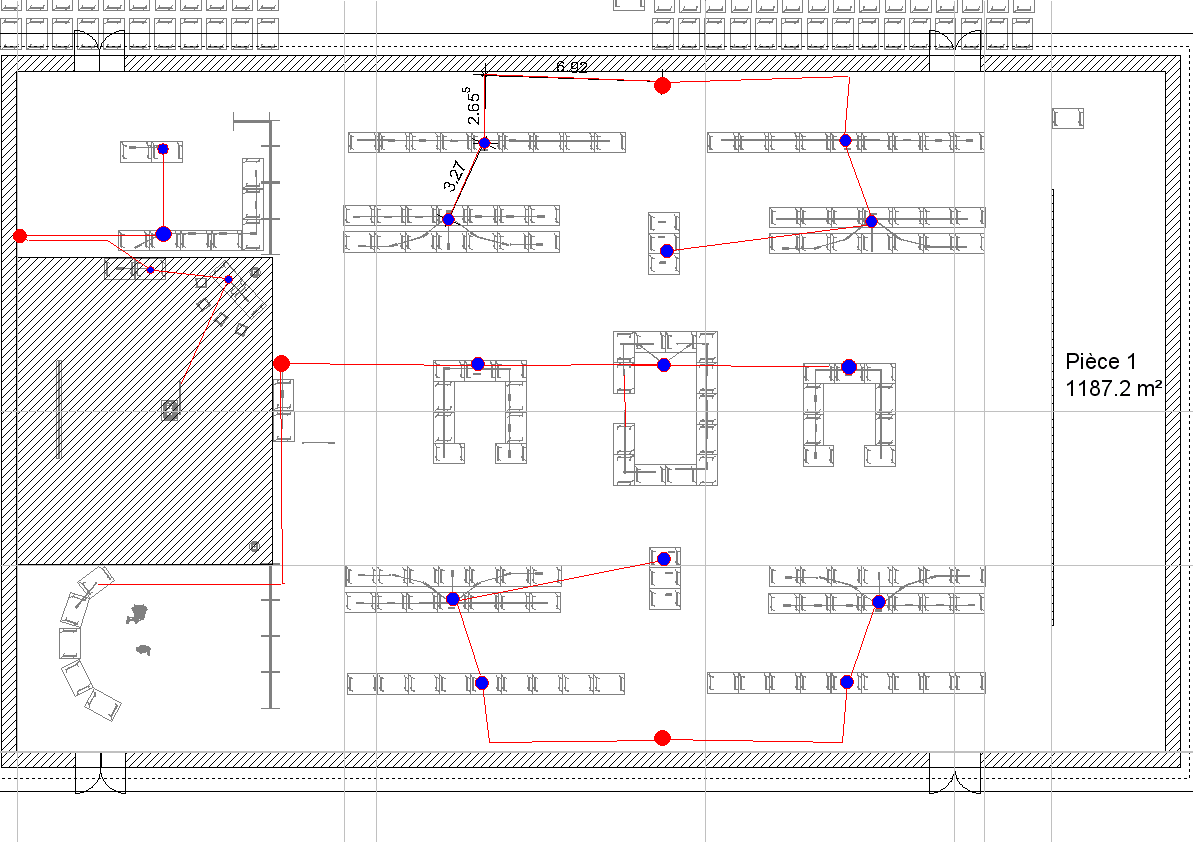Select blue node between the 2.65 and 3.27 dimensions
The image size is (1193, 842).
tap(485, 143)
